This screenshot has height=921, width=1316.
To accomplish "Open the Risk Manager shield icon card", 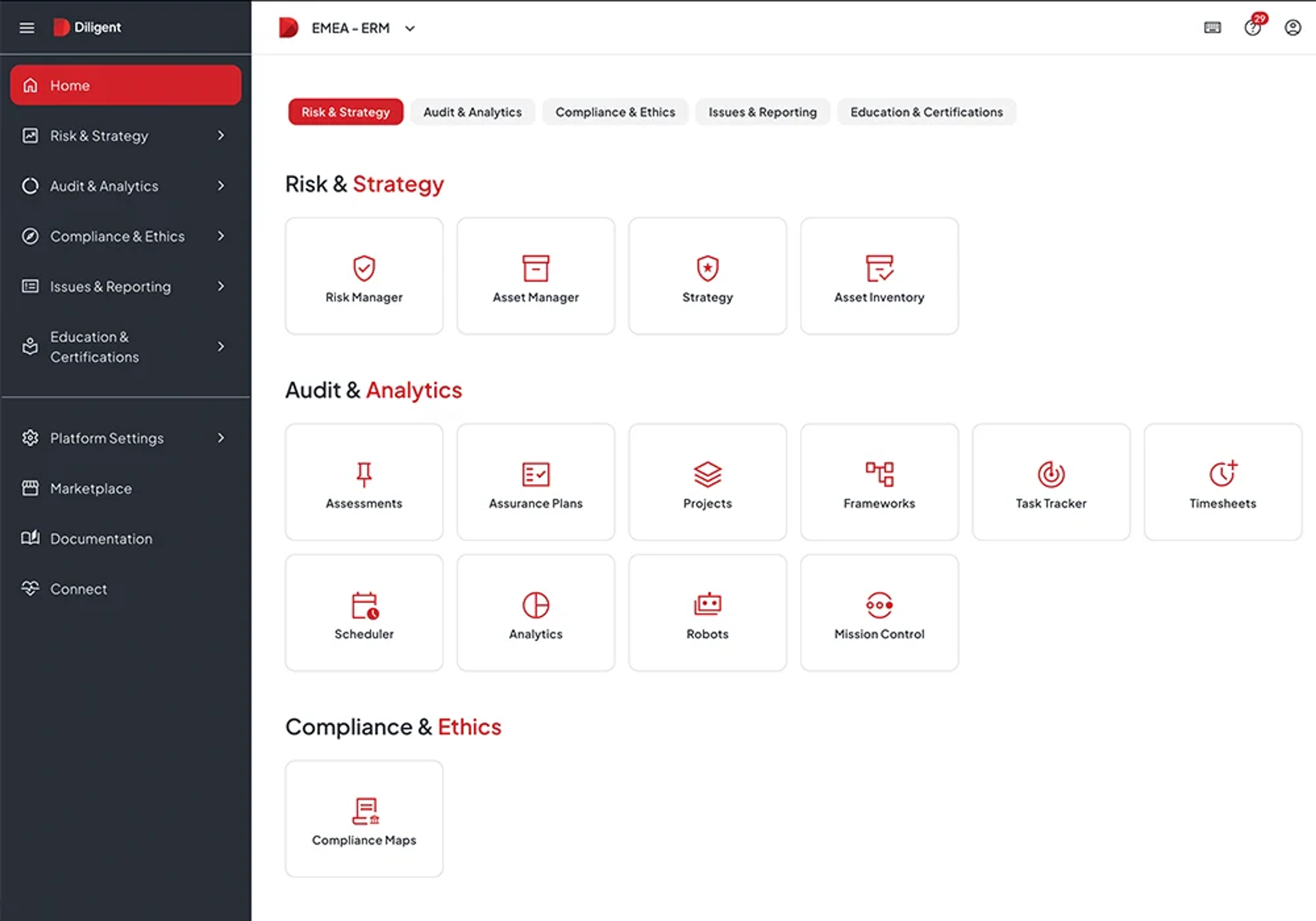I will [x=364, y=276].
